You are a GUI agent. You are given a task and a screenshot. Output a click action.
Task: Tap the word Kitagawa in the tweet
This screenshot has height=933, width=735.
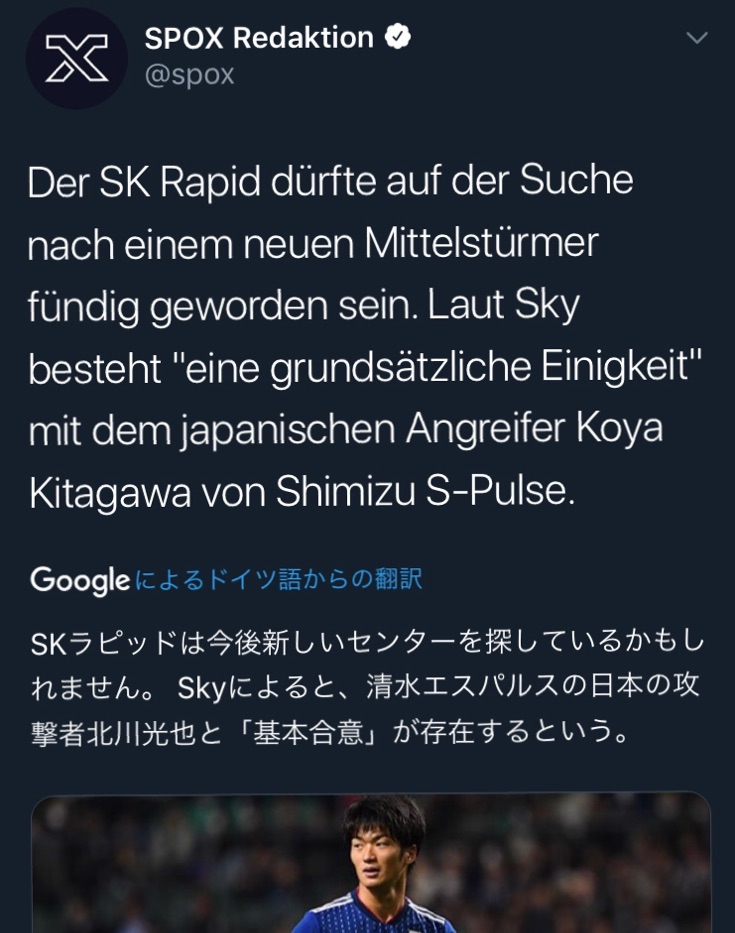(x=110, y=491)
